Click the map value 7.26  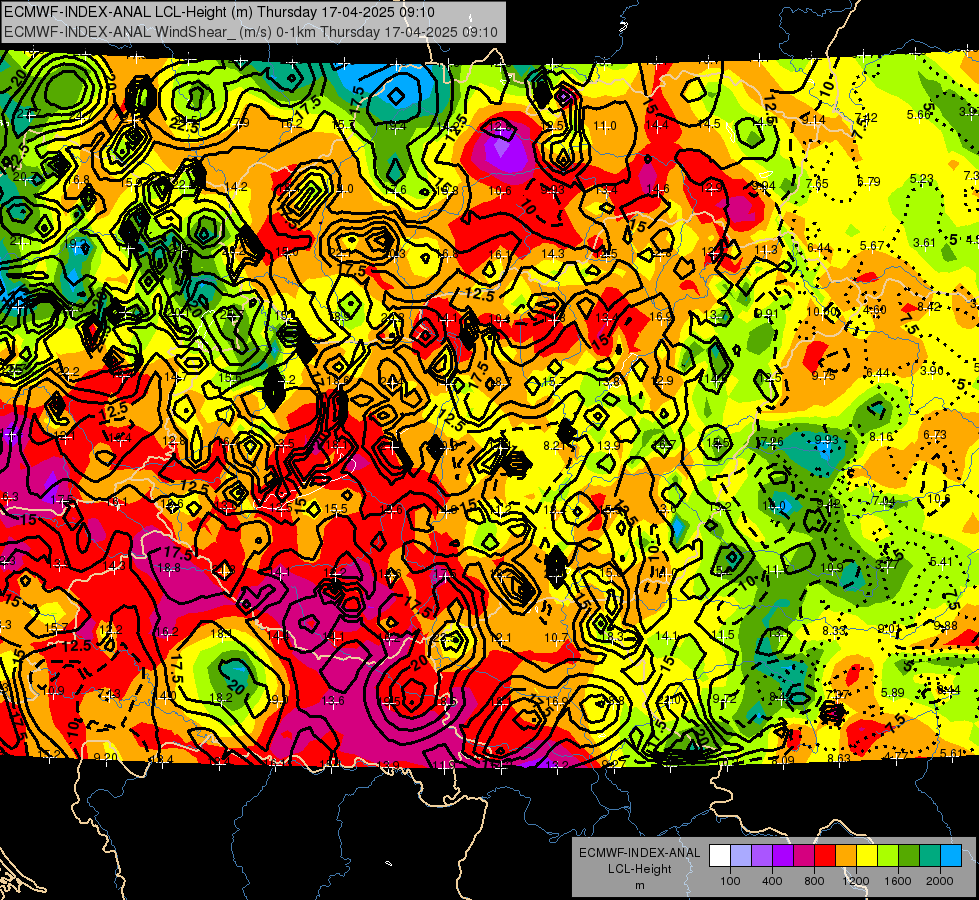(772, 442)
